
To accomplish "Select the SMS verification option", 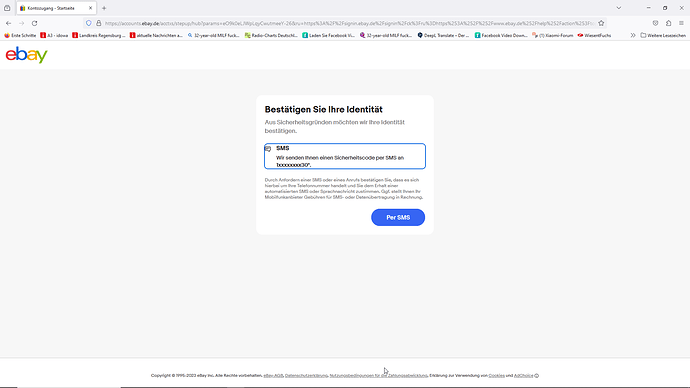I will point(345,156).
